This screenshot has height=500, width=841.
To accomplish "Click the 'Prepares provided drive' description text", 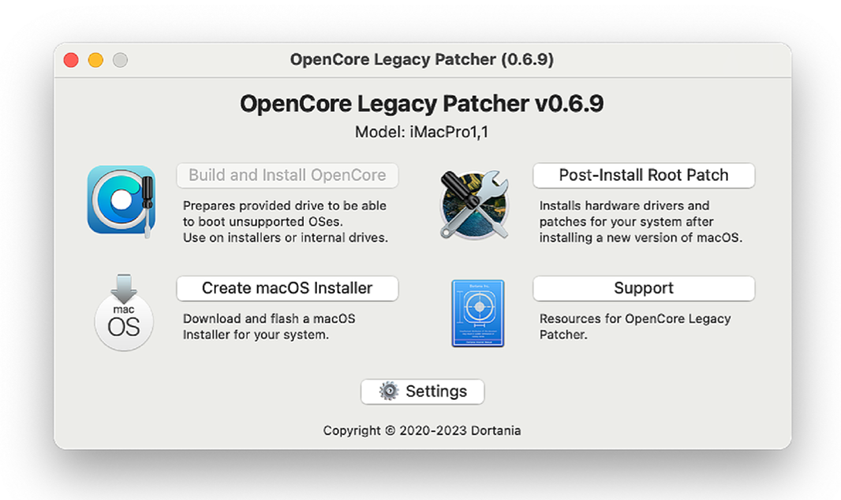I will (x=285, y=221).
